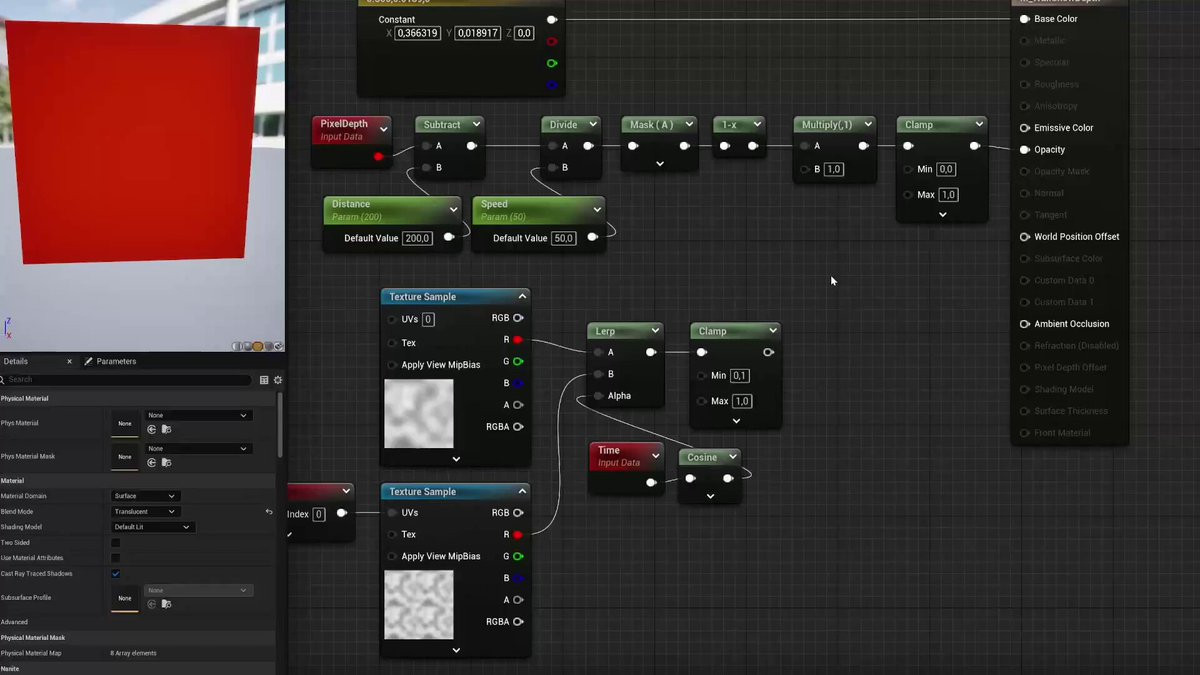Collapse the Multiply(,1) node header chevron

tap(867, 125)
